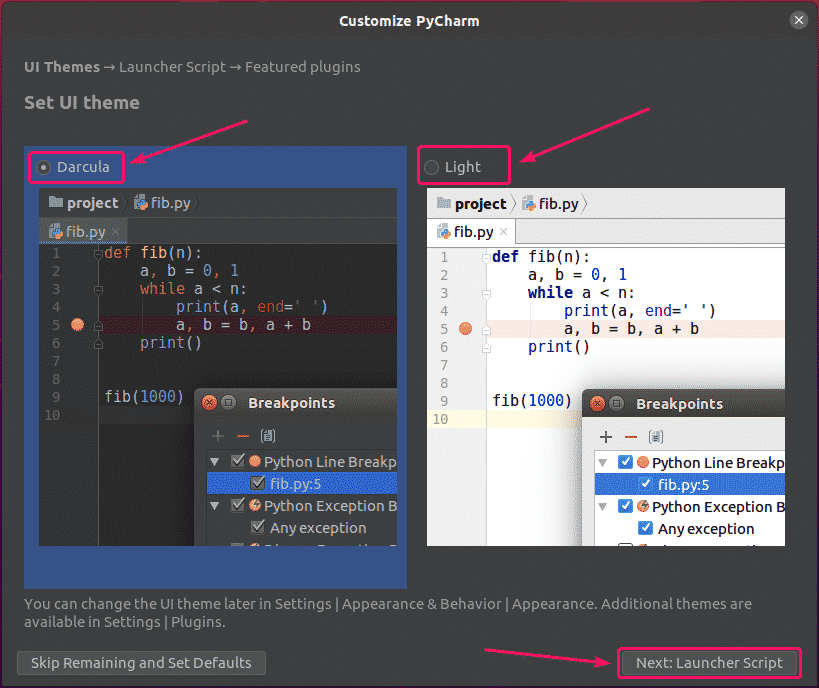
Task: Click project breadcrumb label in Light preview
Action: (x=481, y=204)
